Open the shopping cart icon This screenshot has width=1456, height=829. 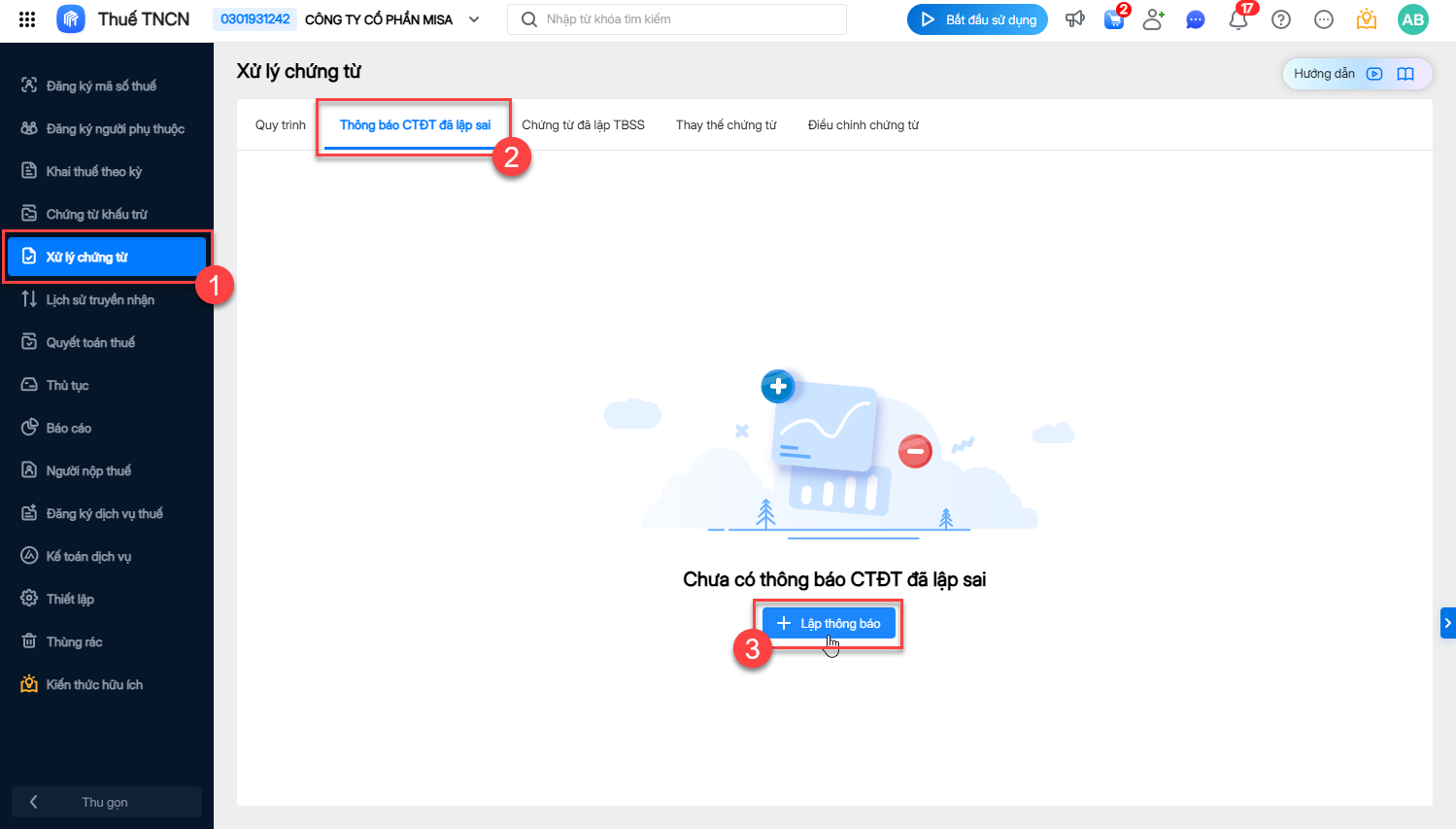tap(1114, 19)
